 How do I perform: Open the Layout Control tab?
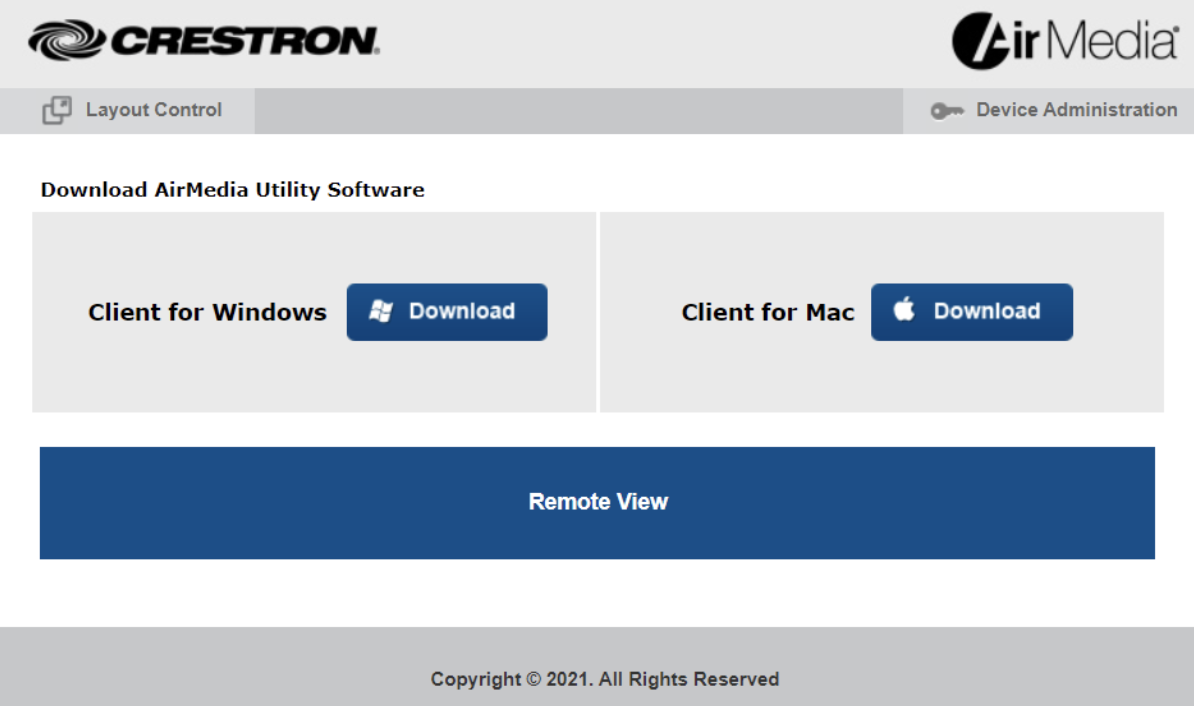coord(153,110)
